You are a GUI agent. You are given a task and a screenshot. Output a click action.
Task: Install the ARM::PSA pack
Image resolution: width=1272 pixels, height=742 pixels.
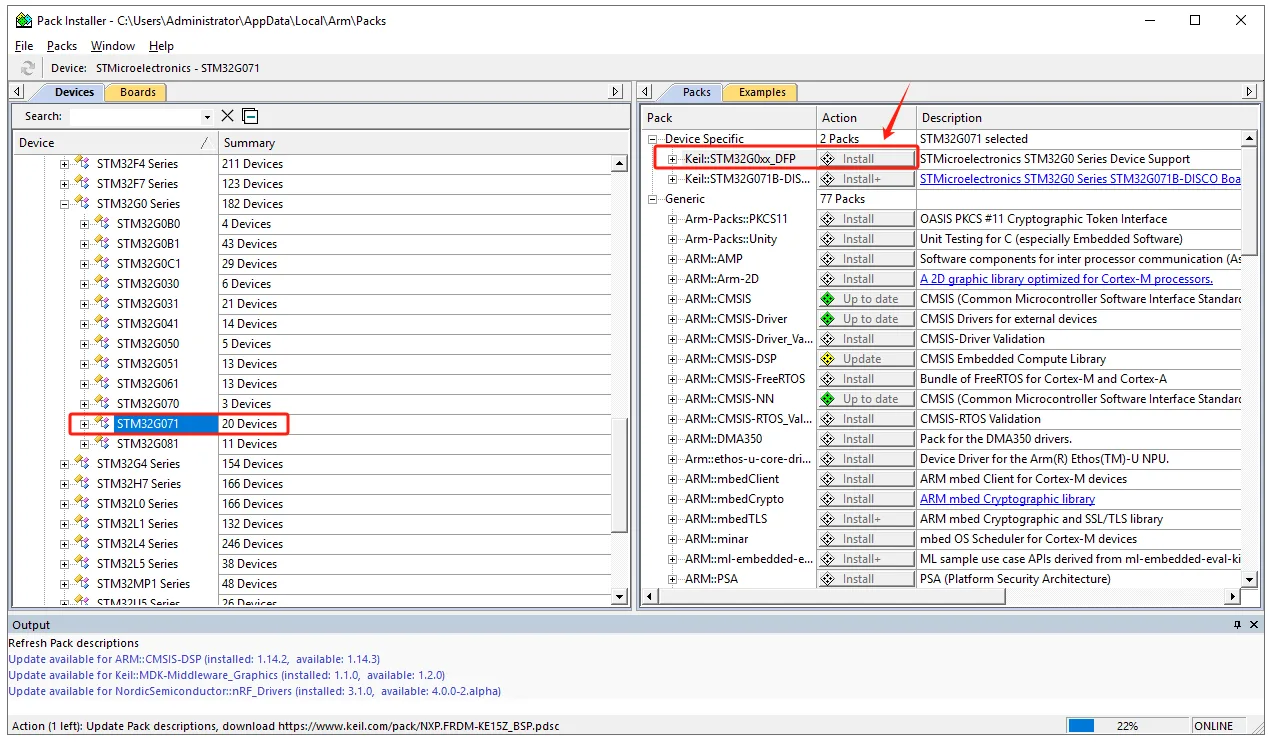tap(866, 579)
